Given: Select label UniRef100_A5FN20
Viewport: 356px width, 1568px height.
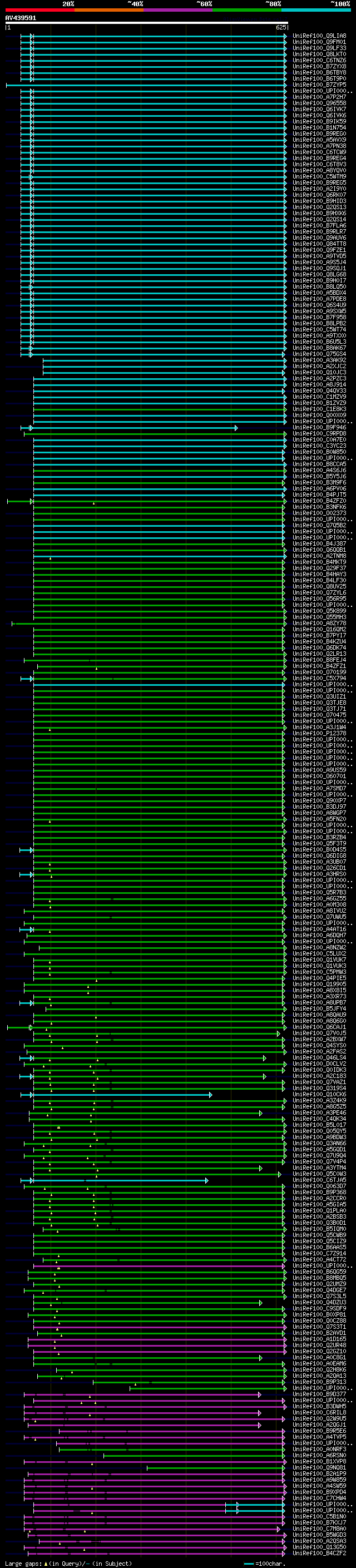Looking at the screenshot, I should 319,819.
